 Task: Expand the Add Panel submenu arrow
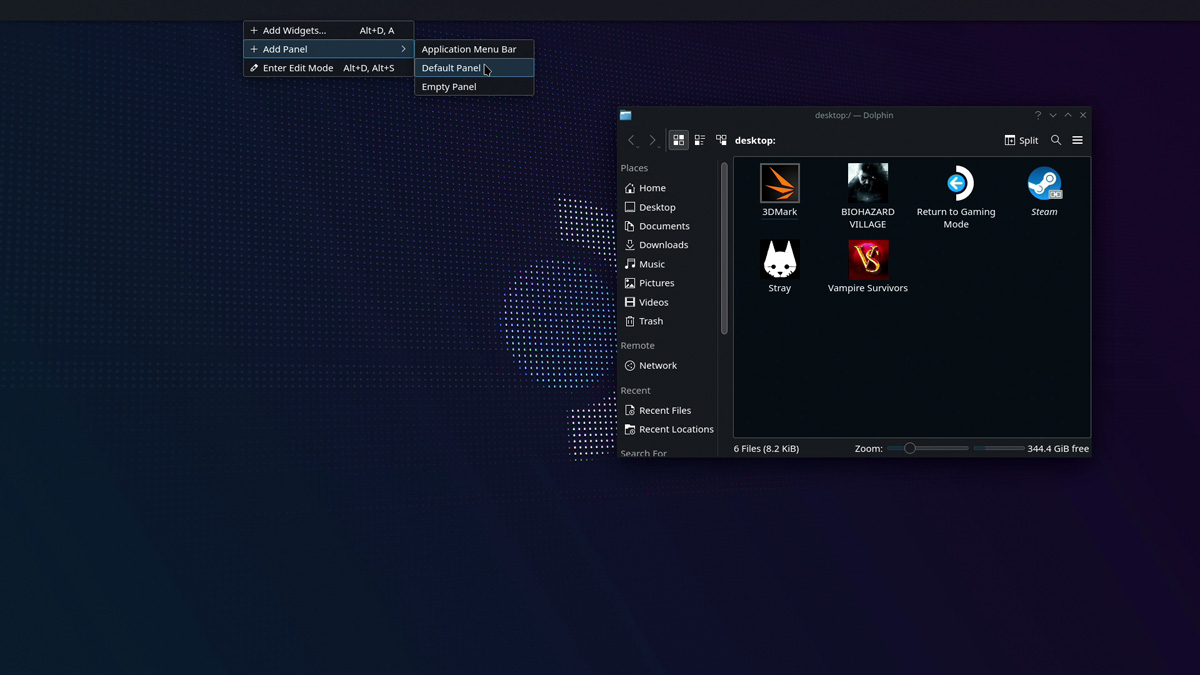403,49
